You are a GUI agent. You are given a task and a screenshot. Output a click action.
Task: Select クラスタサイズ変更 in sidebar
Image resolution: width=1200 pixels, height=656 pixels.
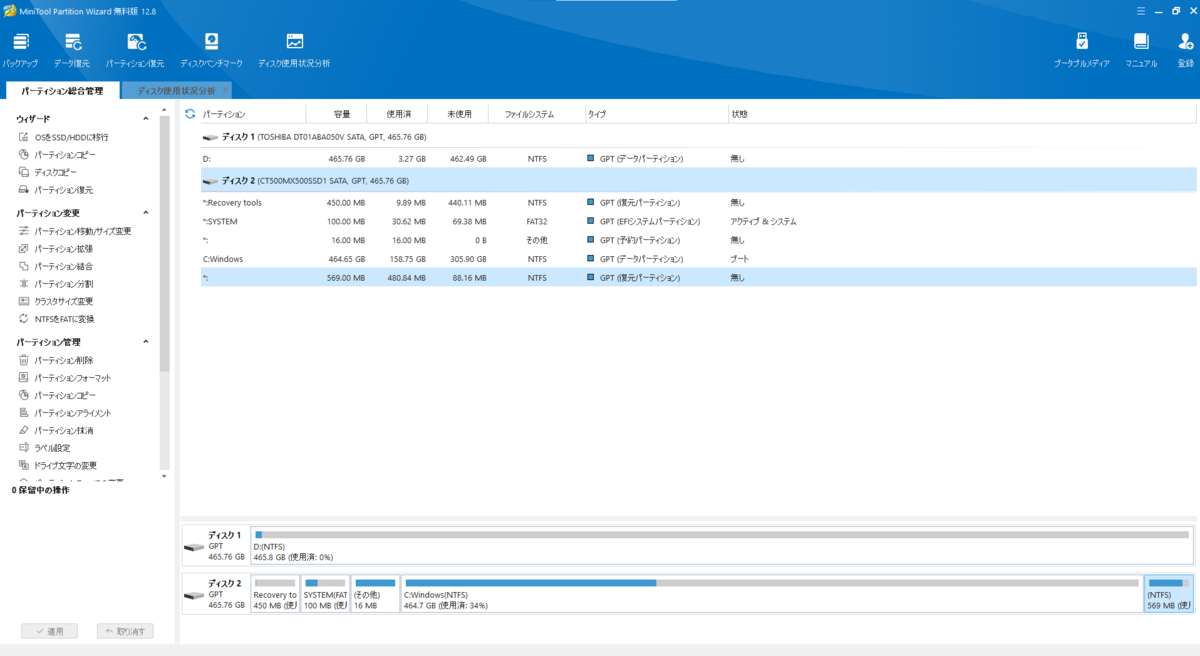(55, 301)
